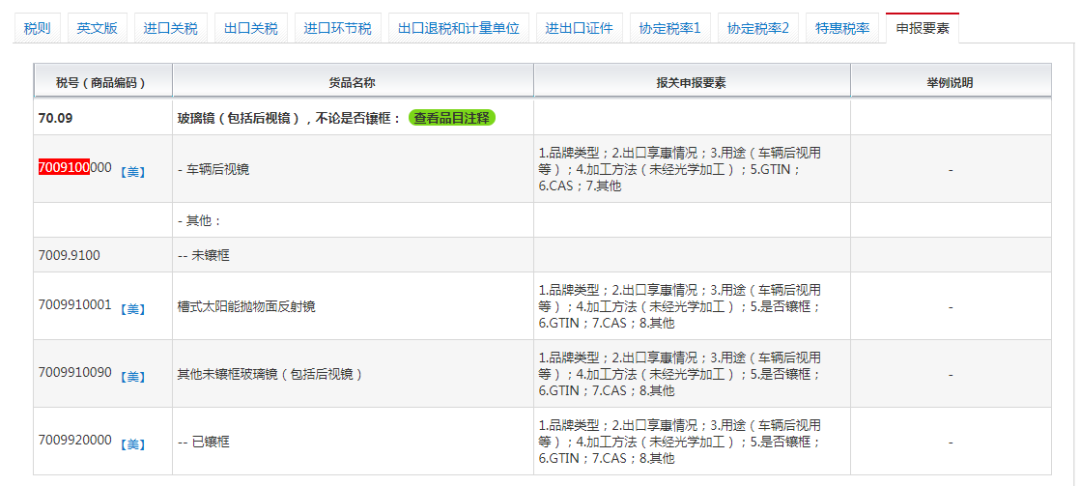This screenshot has height=486, width=1080.
Task: Click the row label -- 已镶框
Action: click(x=204, y=442)
